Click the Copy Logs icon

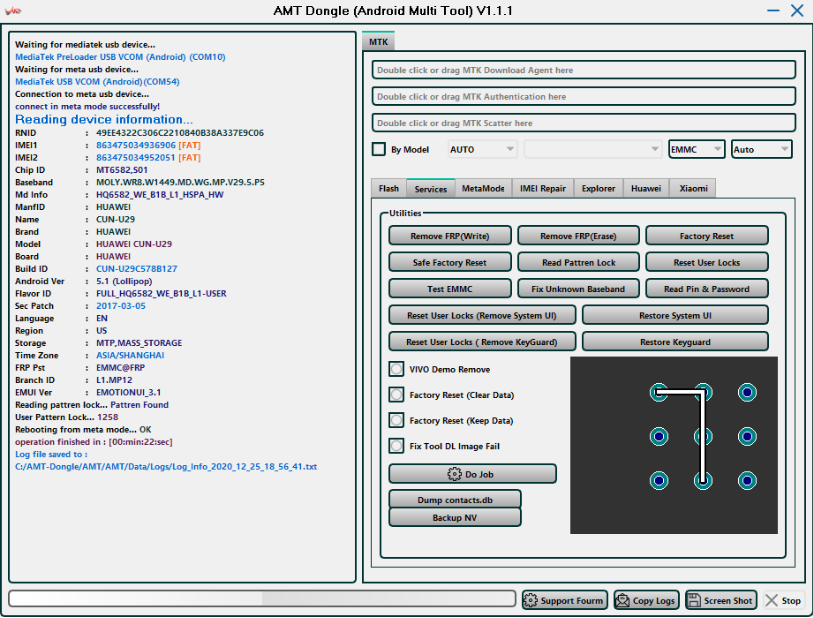coord(622,600)
